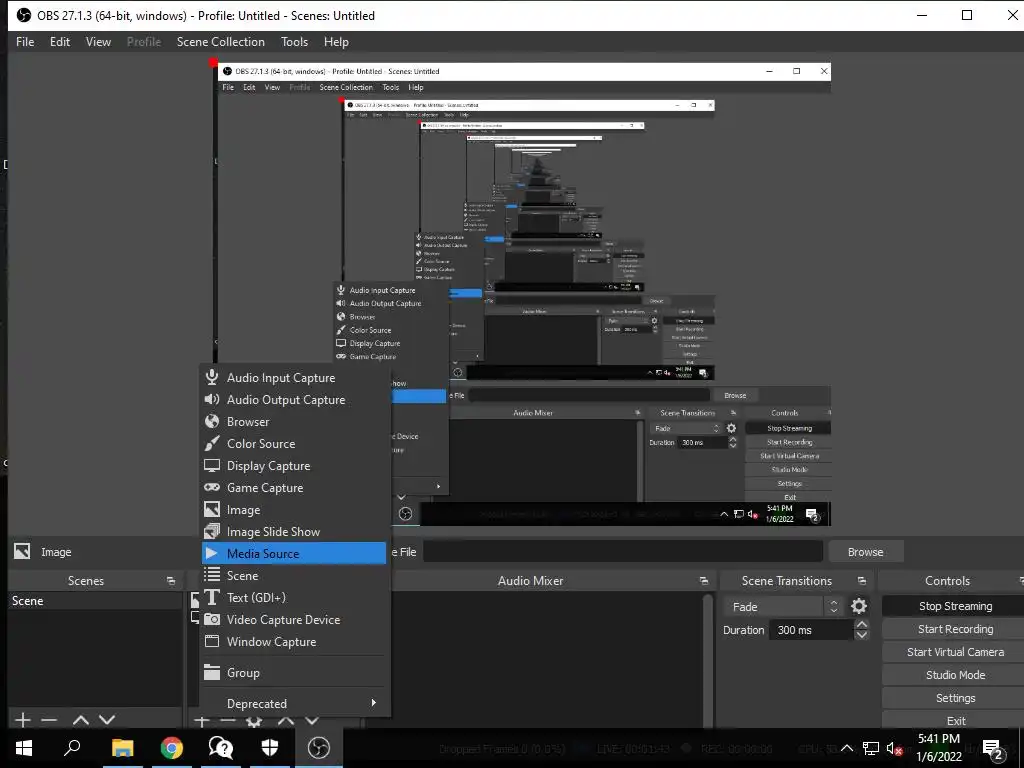Expand the Deprecated submenu
Screen dimensions: 1024x768
click(294, 703)
